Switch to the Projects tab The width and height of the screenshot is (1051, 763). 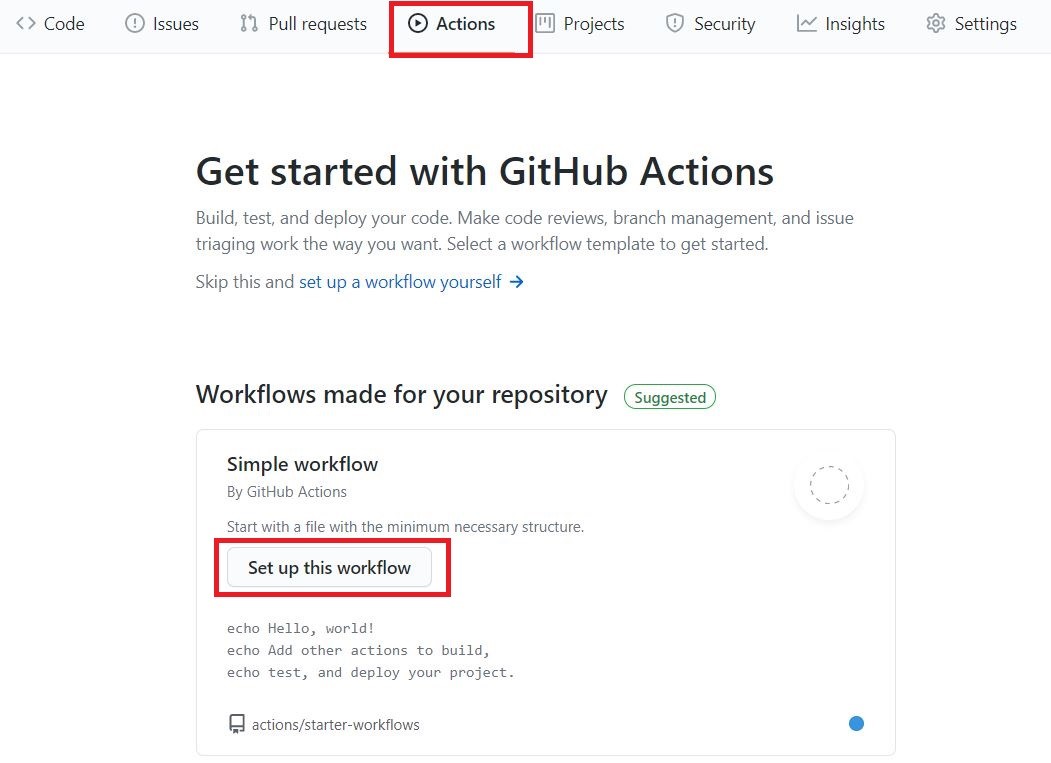pos(580,24)
